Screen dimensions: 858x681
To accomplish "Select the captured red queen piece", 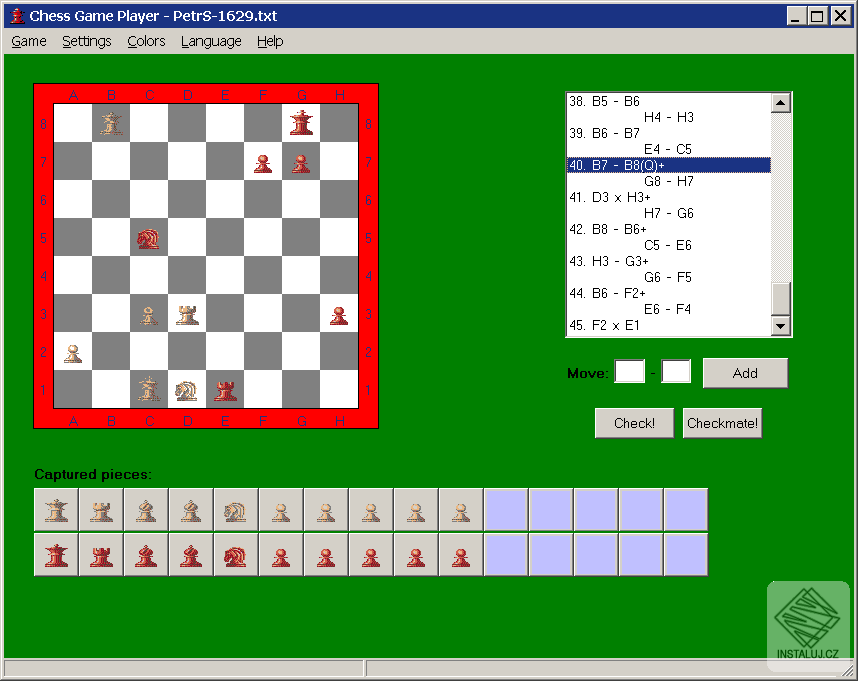I will tap(56, 553).
